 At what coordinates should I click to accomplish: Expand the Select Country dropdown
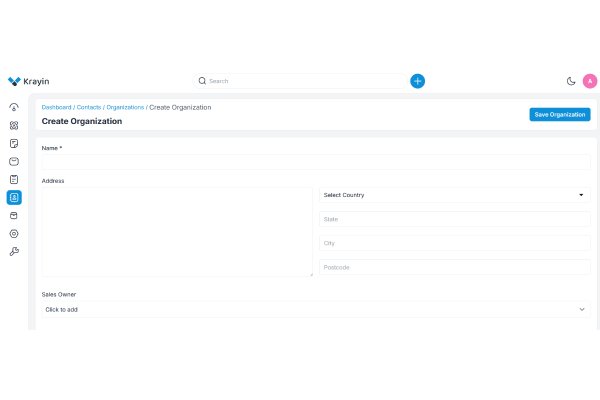tap(454, 195)
